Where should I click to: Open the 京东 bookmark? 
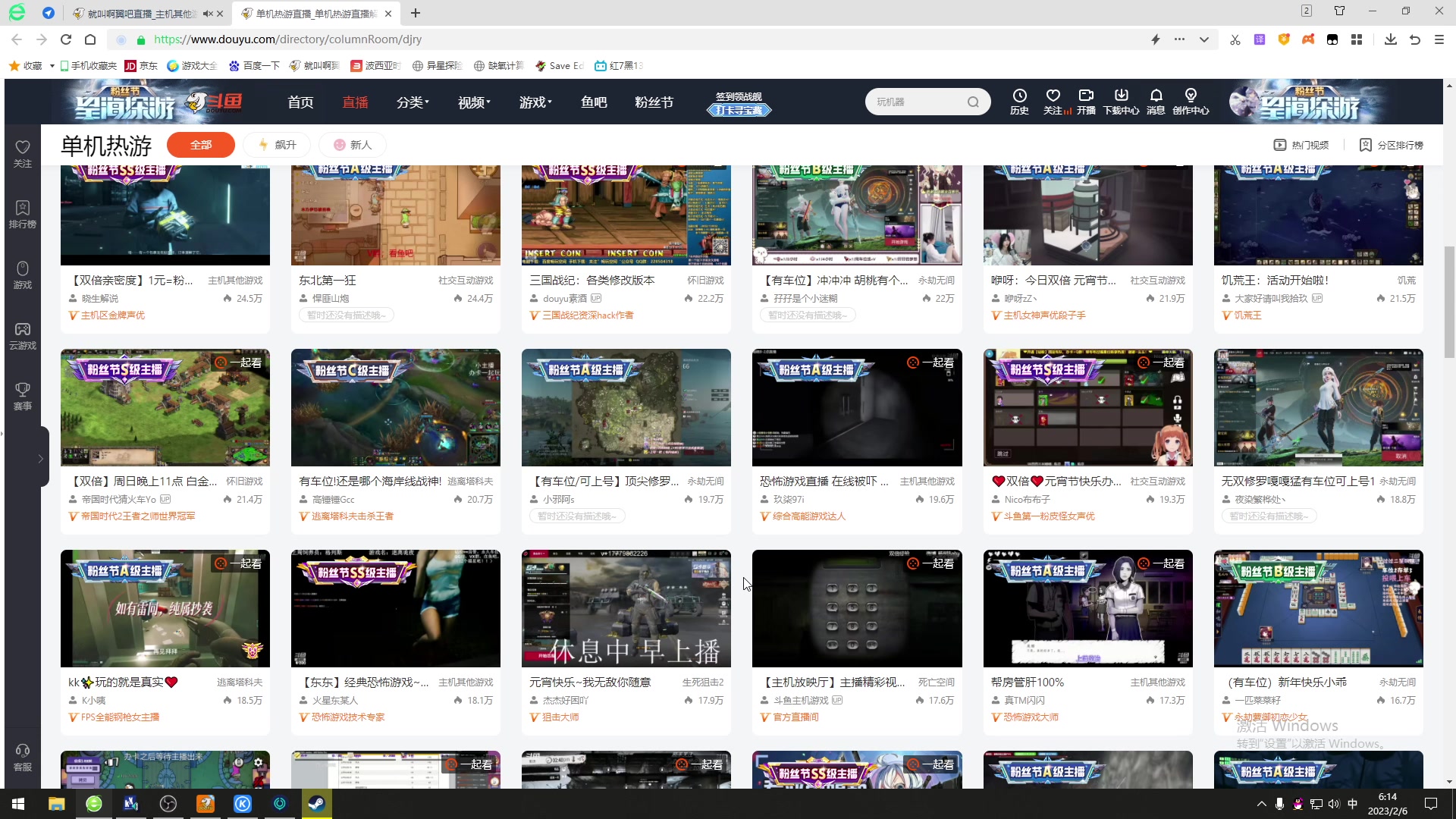(141, 66)
